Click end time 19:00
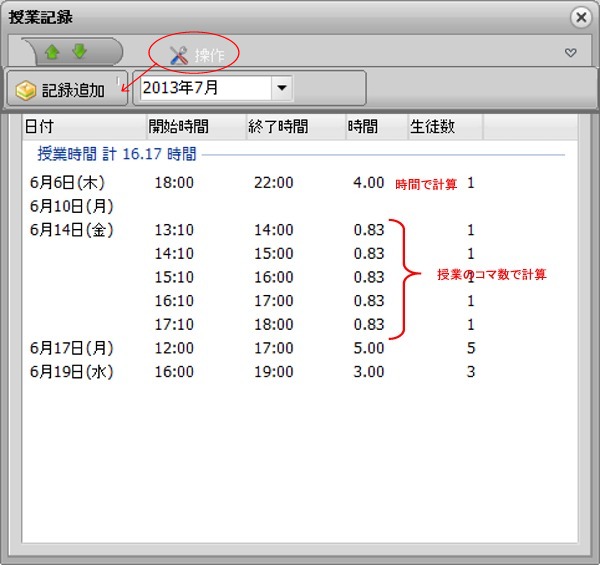The width and height of the screenshot is (600, 565). [x=274, y=372]
